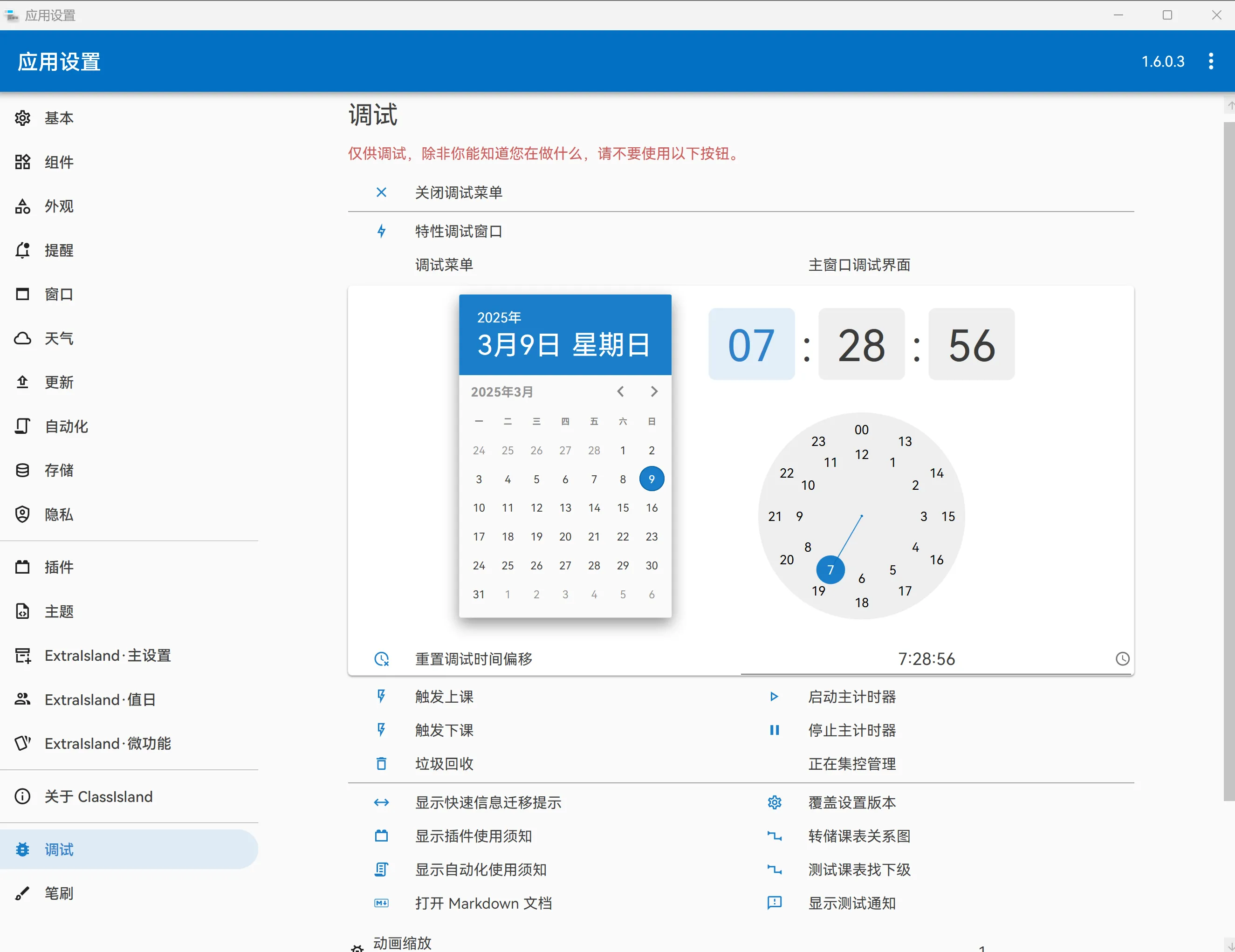Click the gear icon beside 覆盖设置版本
The image size is (1235, 952).
click(x=775, y=802)
